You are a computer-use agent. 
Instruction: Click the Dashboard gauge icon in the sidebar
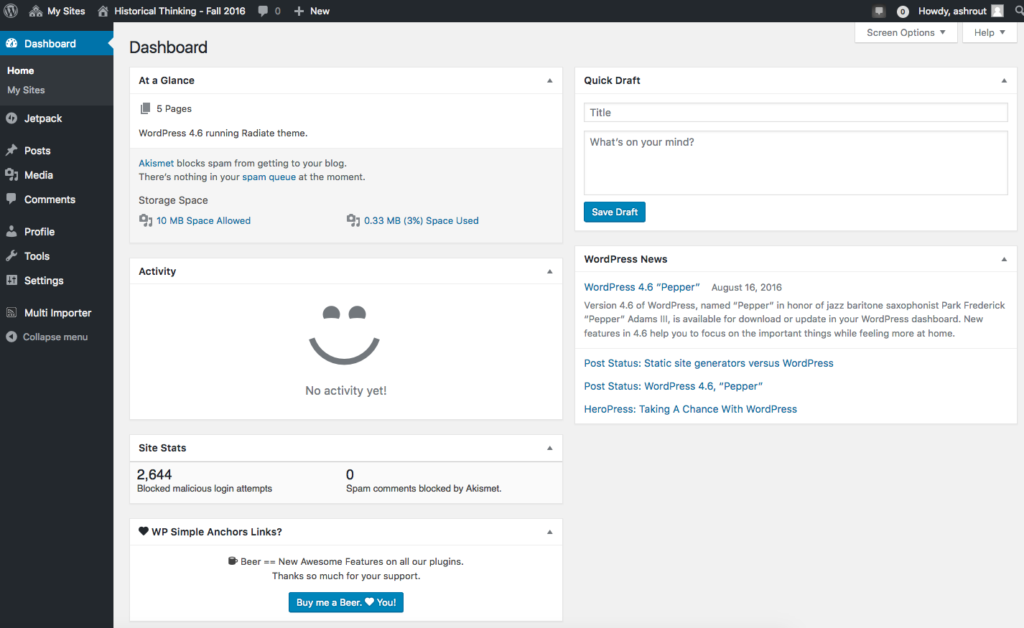point(12,43)
